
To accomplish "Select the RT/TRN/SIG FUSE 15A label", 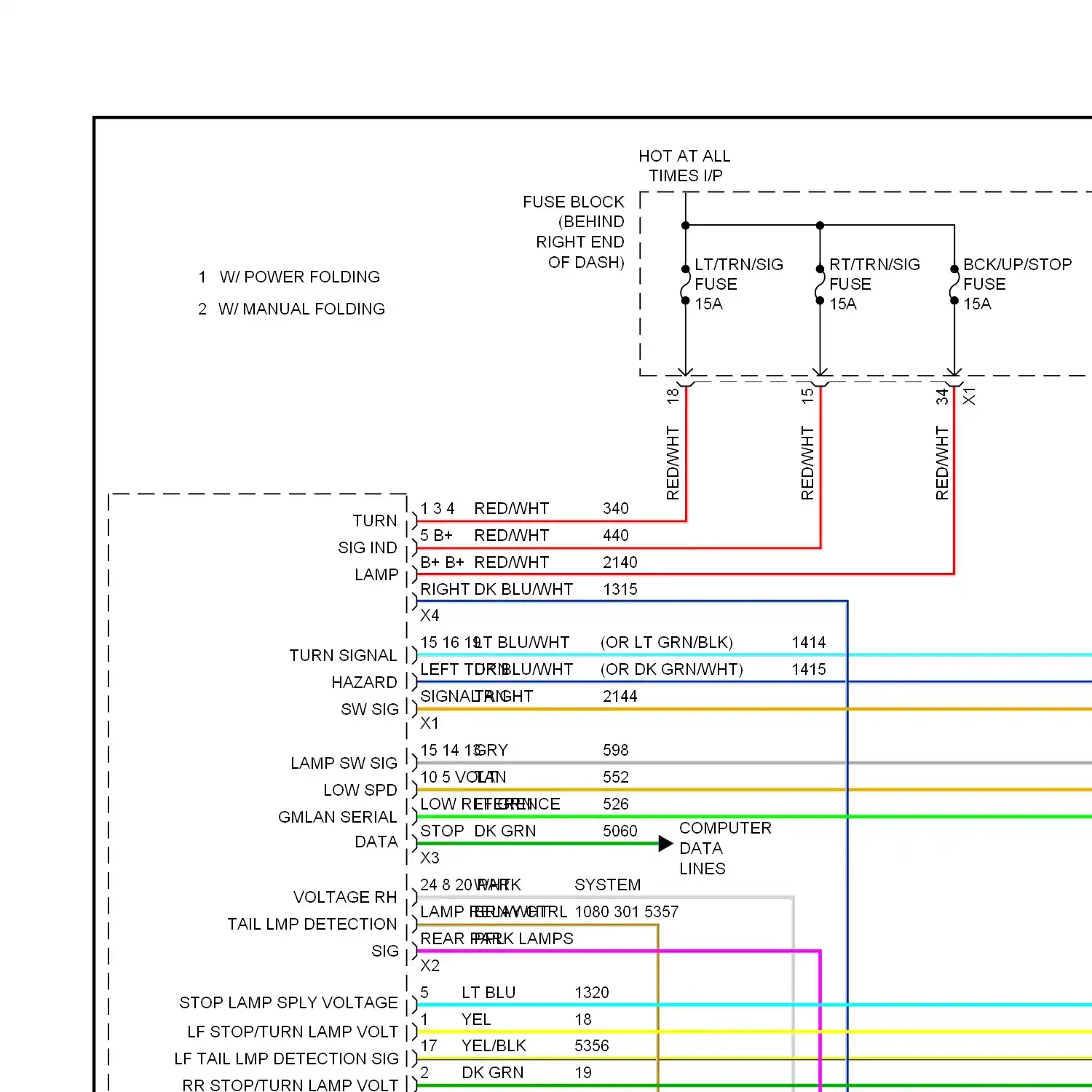I will (x=874, y=284).
